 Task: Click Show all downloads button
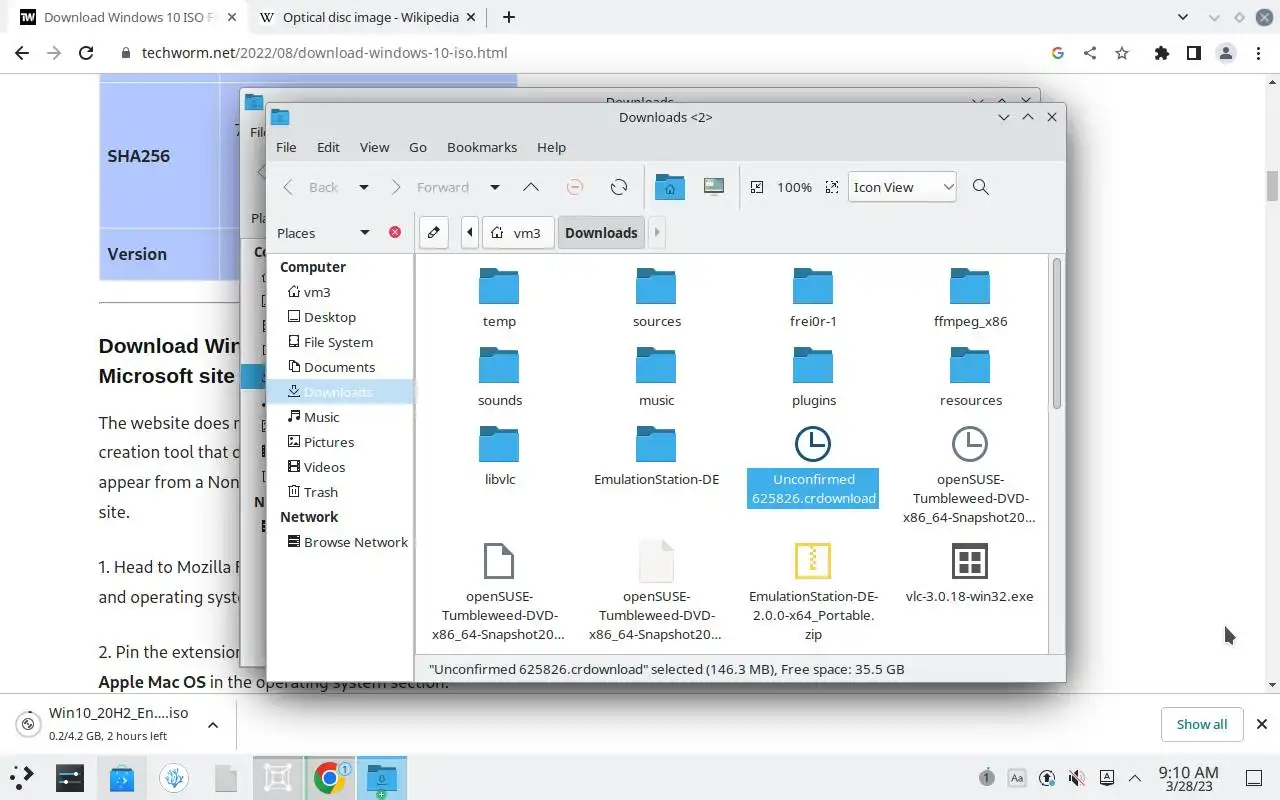(1202, 724)
